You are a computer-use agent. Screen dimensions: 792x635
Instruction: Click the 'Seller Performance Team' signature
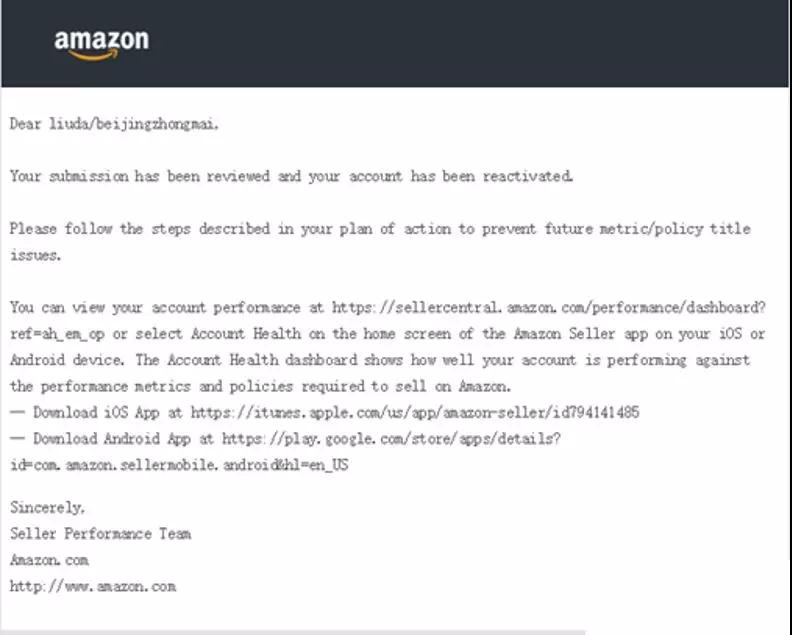click(101, 534)
